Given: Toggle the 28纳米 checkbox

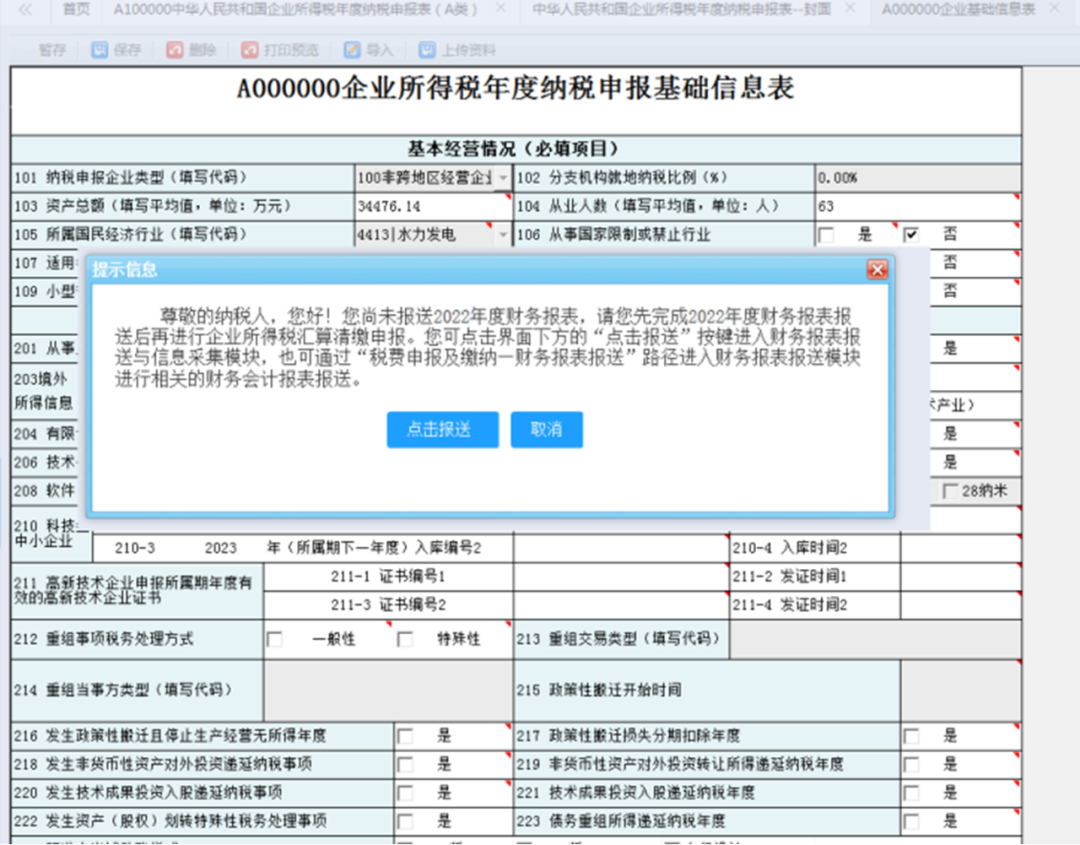Looking at the screenshot, I should (x=950, y=491).
